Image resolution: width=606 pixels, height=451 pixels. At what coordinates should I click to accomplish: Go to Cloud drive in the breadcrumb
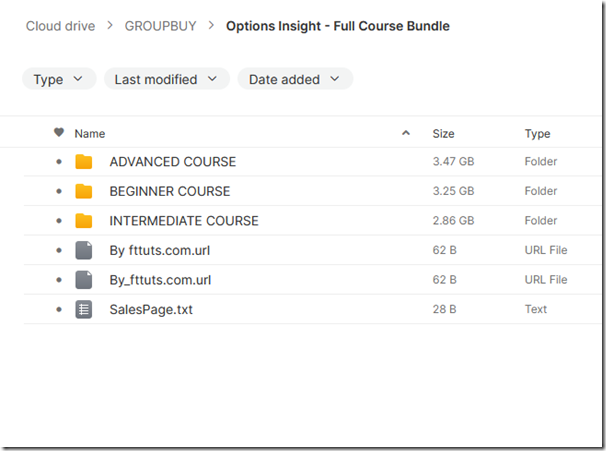60,26
